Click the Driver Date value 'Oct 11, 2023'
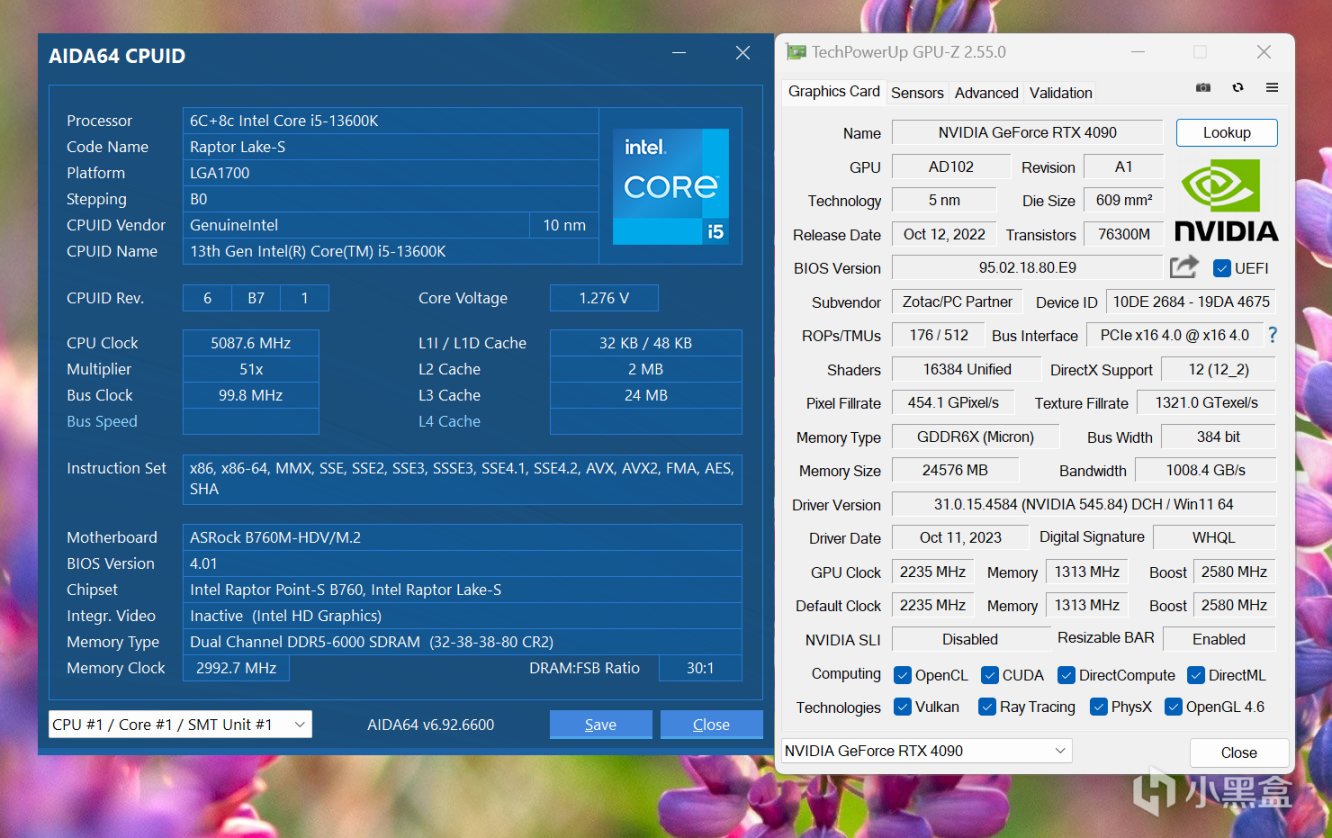 (x=960, y=538)
